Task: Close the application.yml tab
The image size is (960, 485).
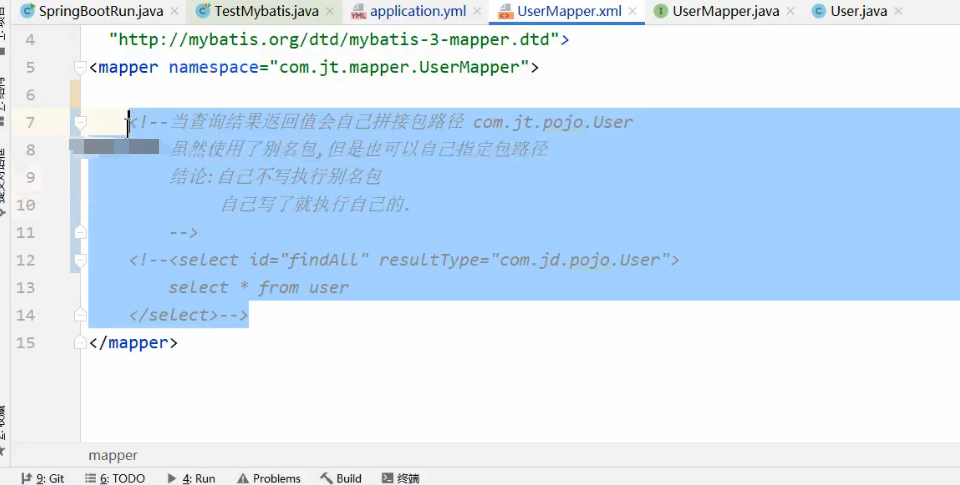Action: (x=477, y=12)
